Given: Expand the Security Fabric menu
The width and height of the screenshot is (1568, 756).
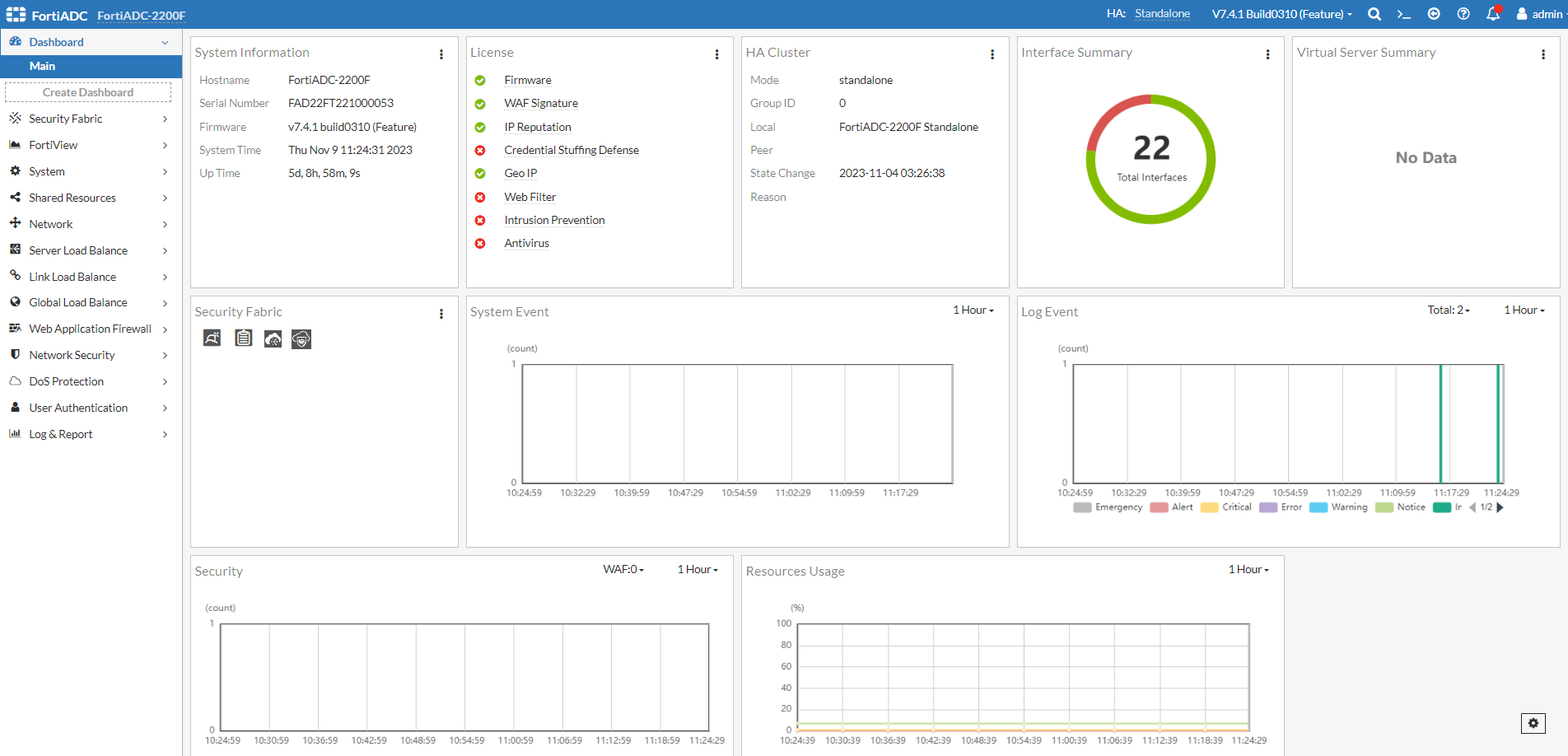Looking at the screenshot, I should pyautogui.click(x=91, y=119).
